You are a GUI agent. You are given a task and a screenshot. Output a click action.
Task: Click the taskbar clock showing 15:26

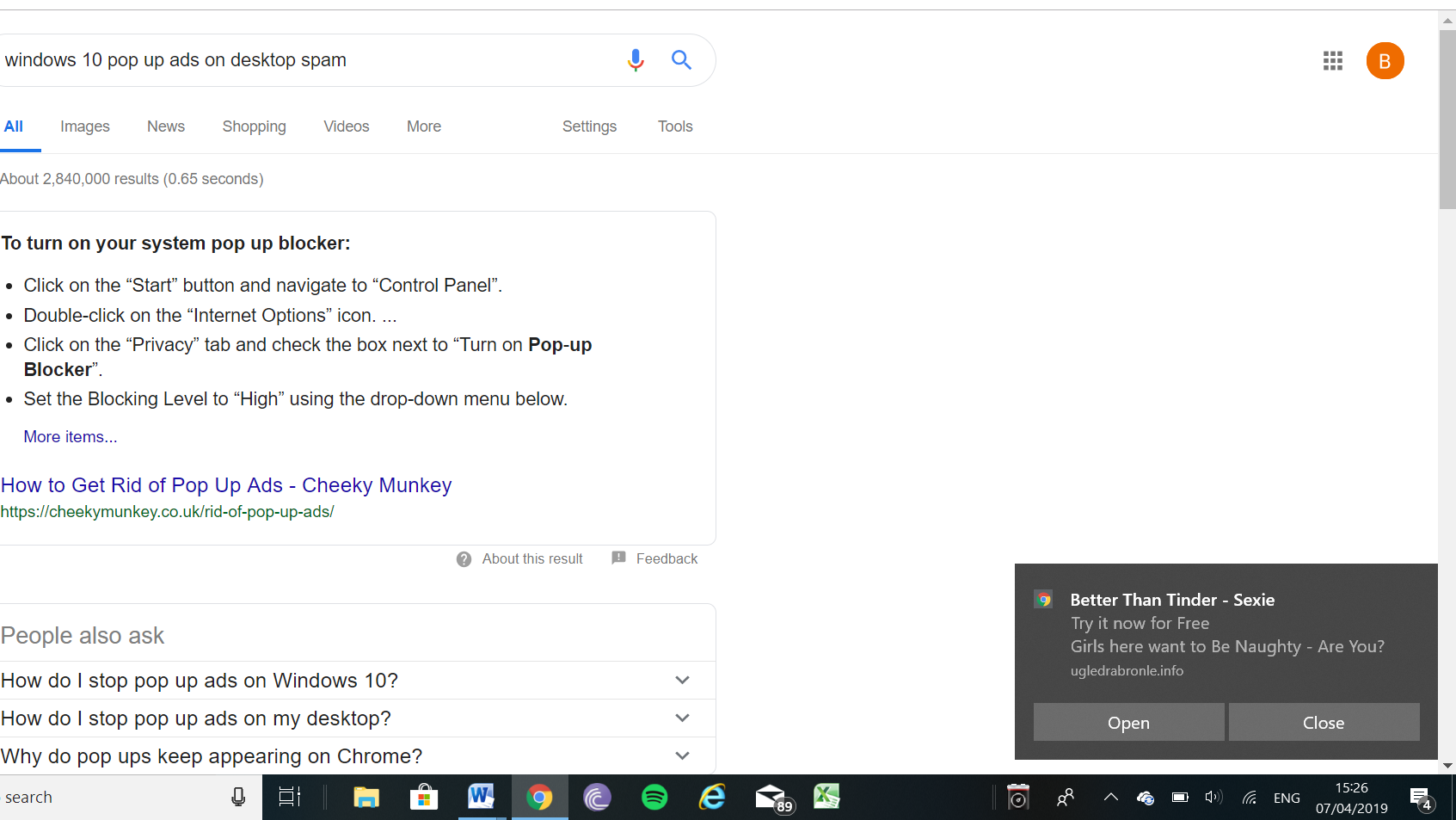1351,798
